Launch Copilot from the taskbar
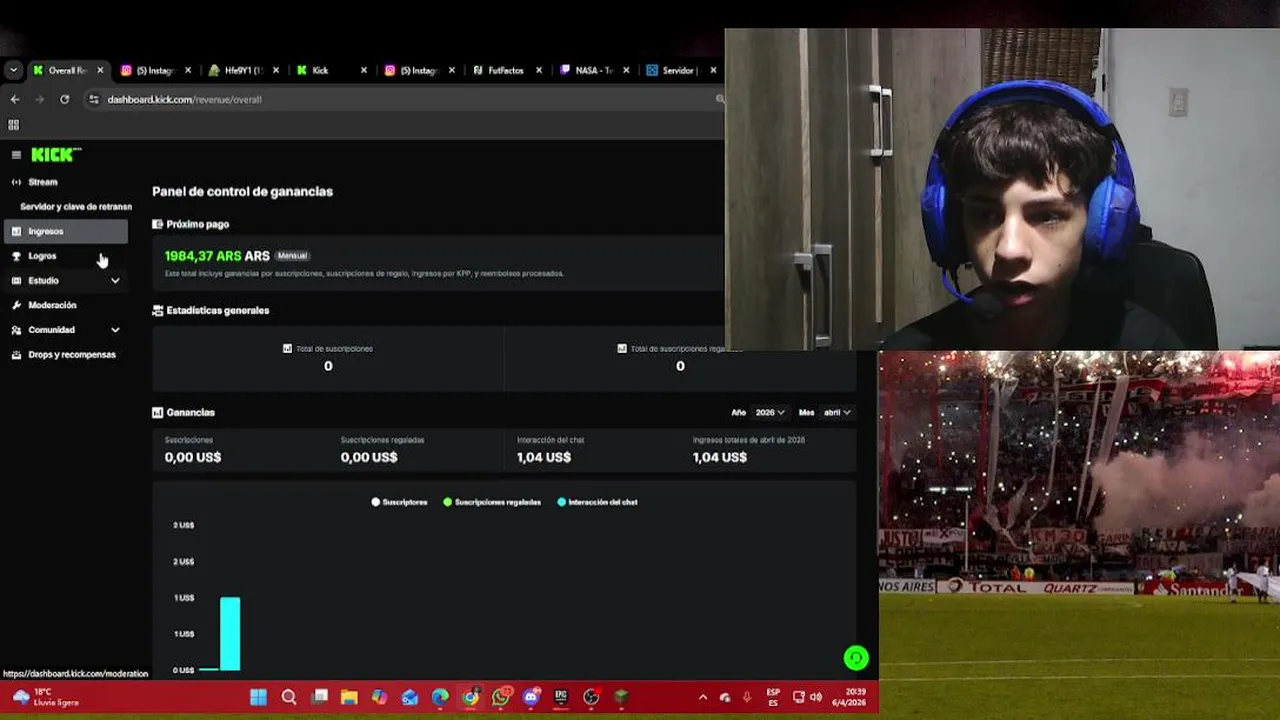 379,697
